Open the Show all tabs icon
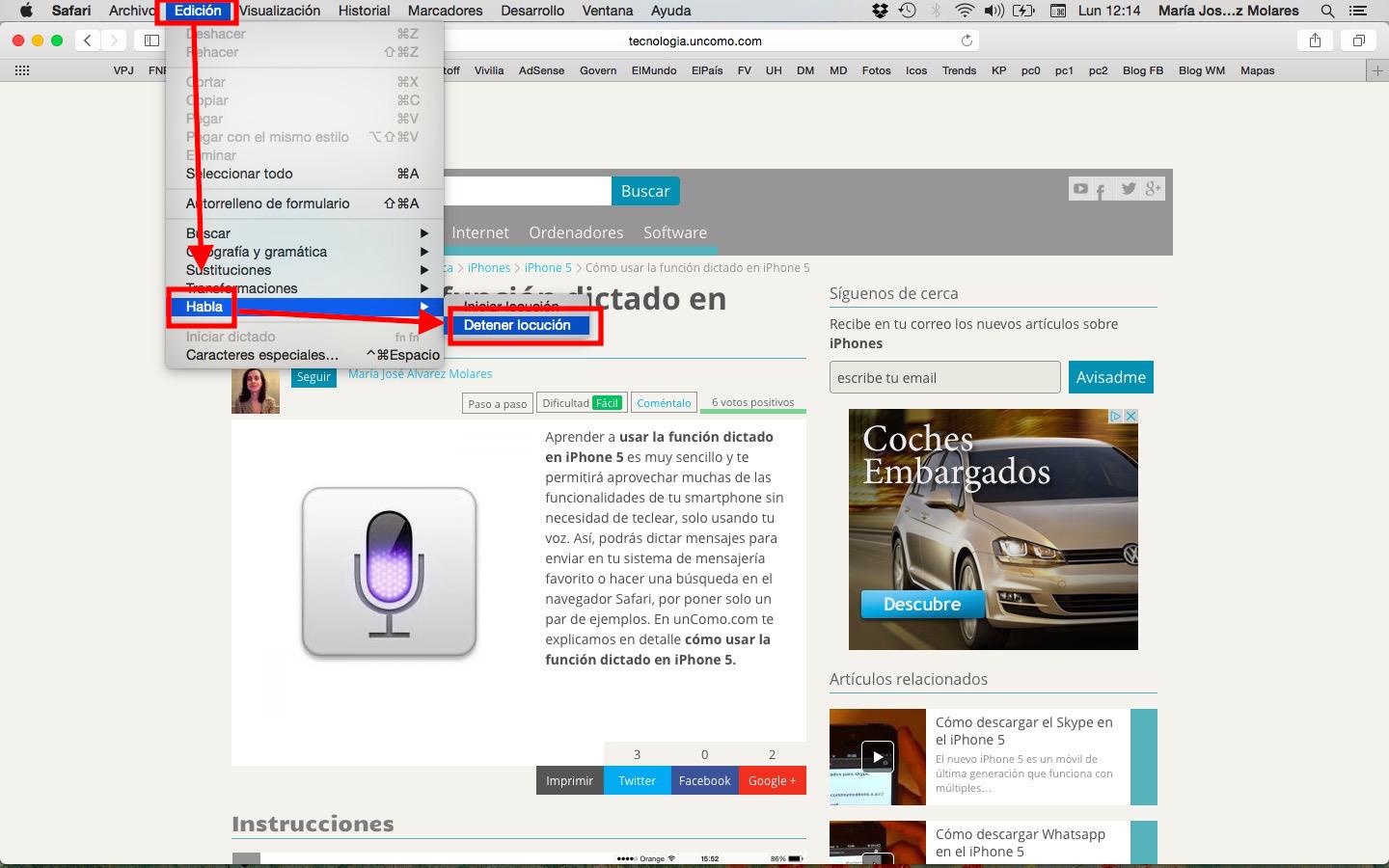1389x868 pixels. (1358, 41)
